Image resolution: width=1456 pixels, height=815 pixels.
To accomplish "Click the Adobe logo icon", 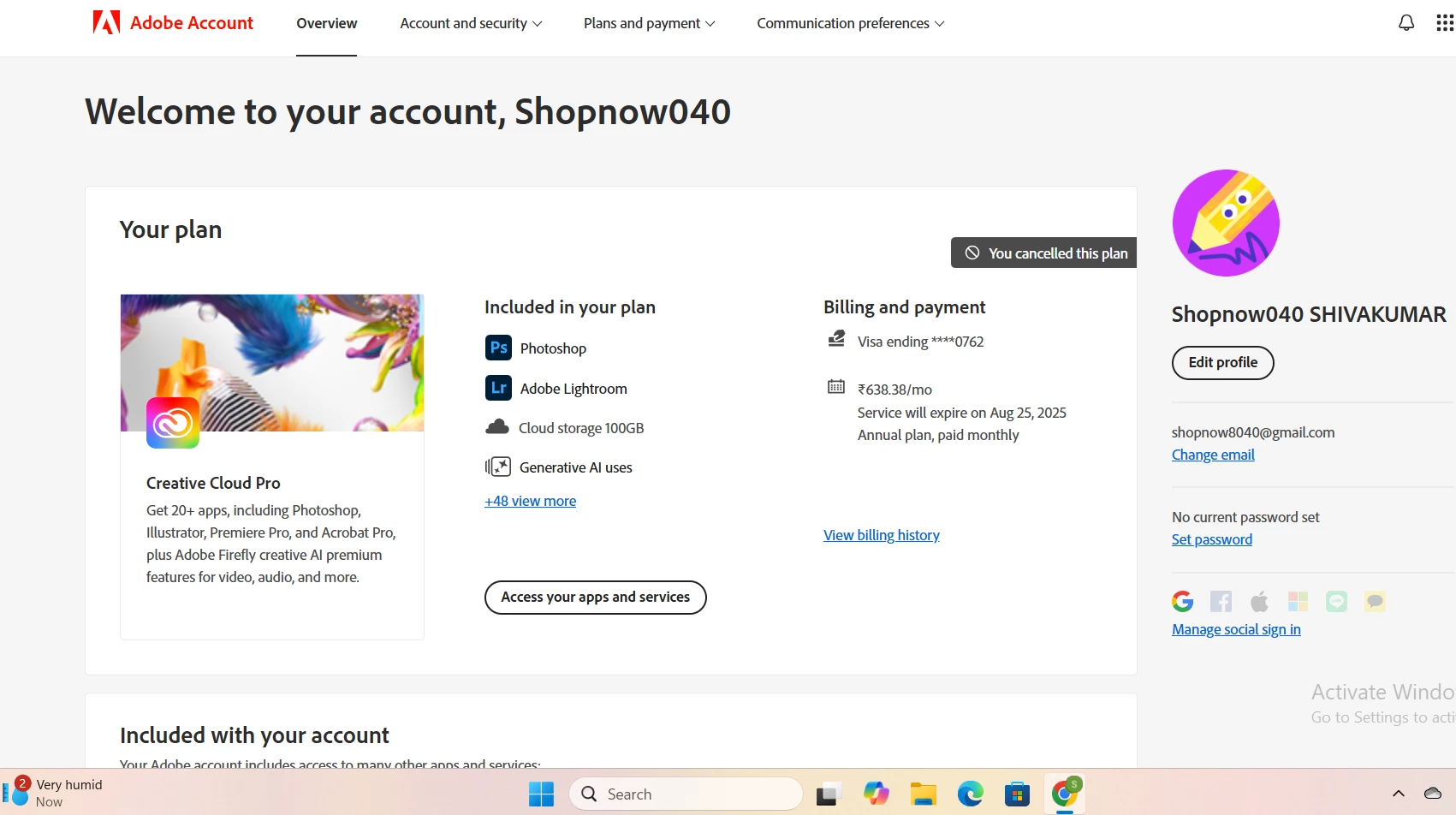I will coord(106,22).
